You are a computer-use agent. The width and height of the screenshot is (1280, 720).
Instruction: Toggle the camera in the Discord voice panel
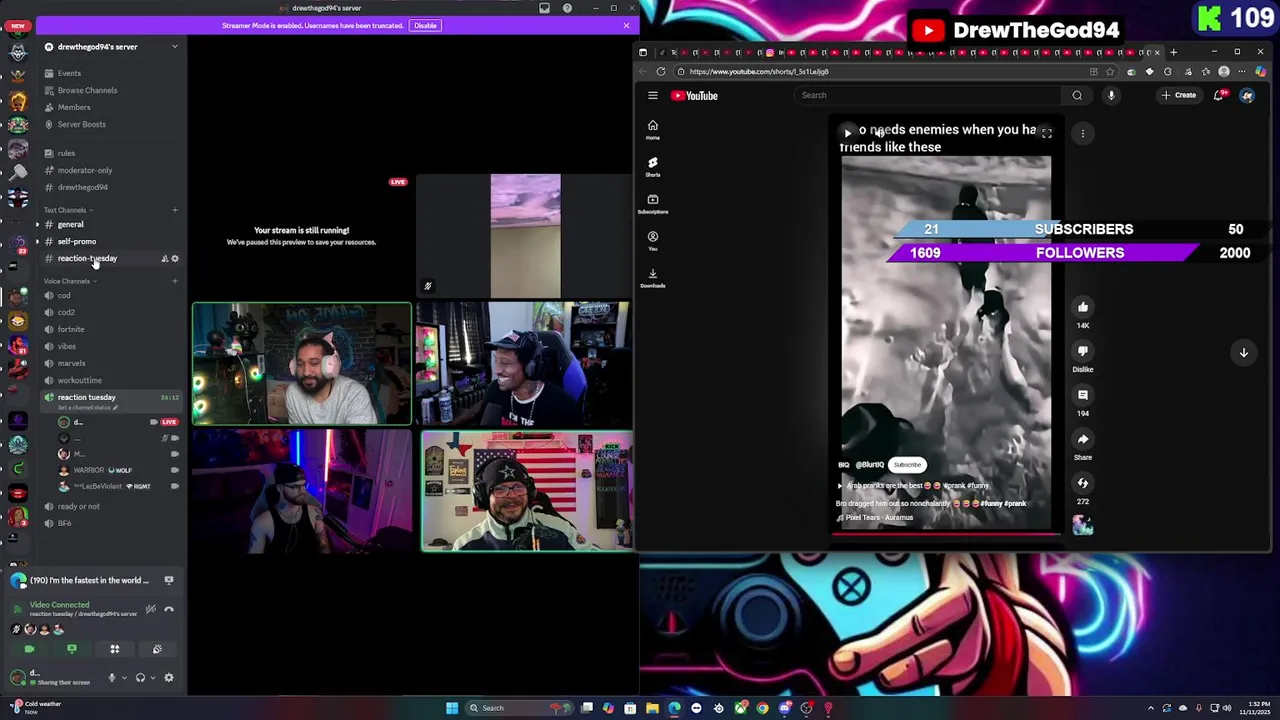tap(29, 649)
